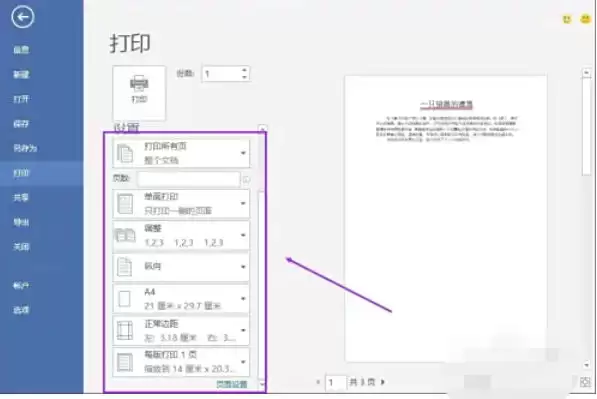Select Open (打开) in the sidebar
Viewport: 597px width, 399px height.
point(21,99)
